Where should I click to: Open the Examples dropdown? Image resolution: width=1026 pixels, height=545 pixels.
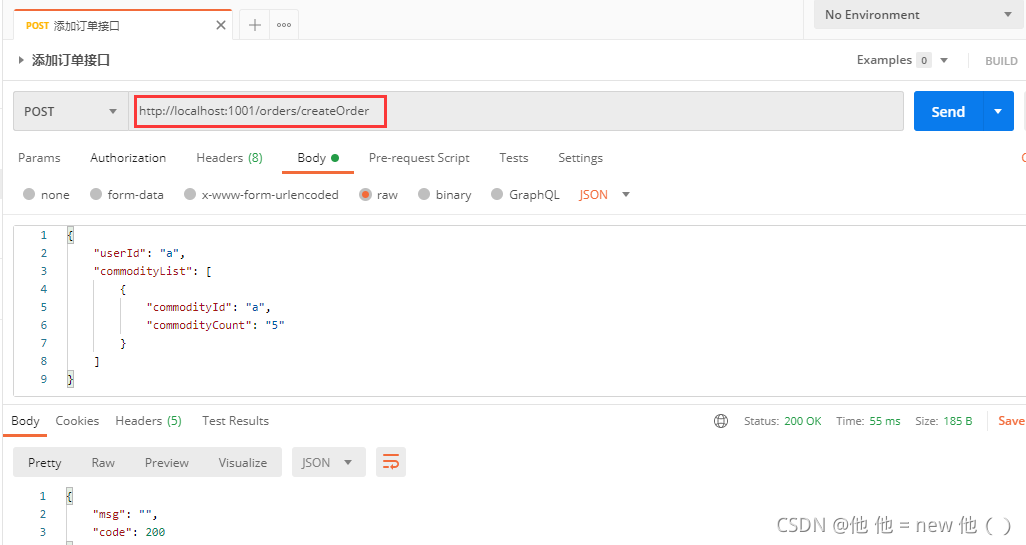[902, 60]
